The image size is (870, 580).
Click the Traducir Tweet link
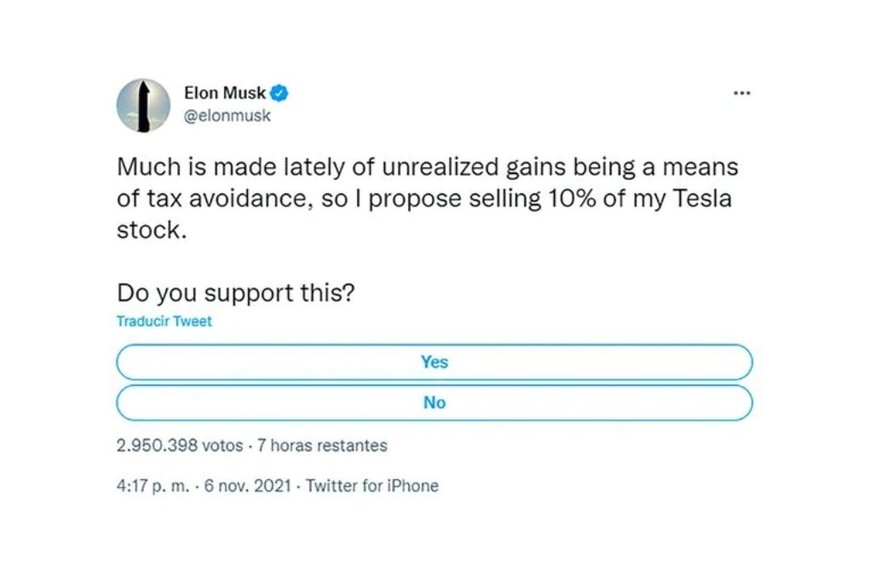(164, 322)
